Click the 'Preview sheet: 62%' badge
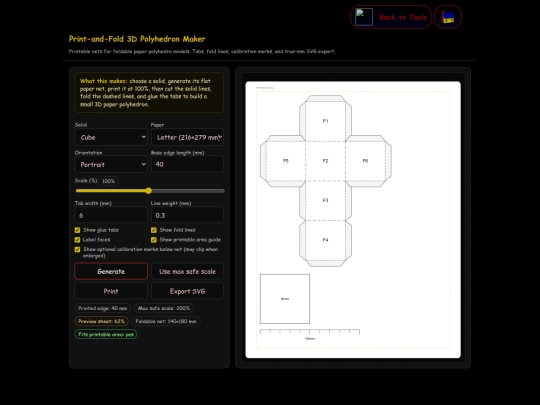Viewport: 540px width, 405px height. 101,321
